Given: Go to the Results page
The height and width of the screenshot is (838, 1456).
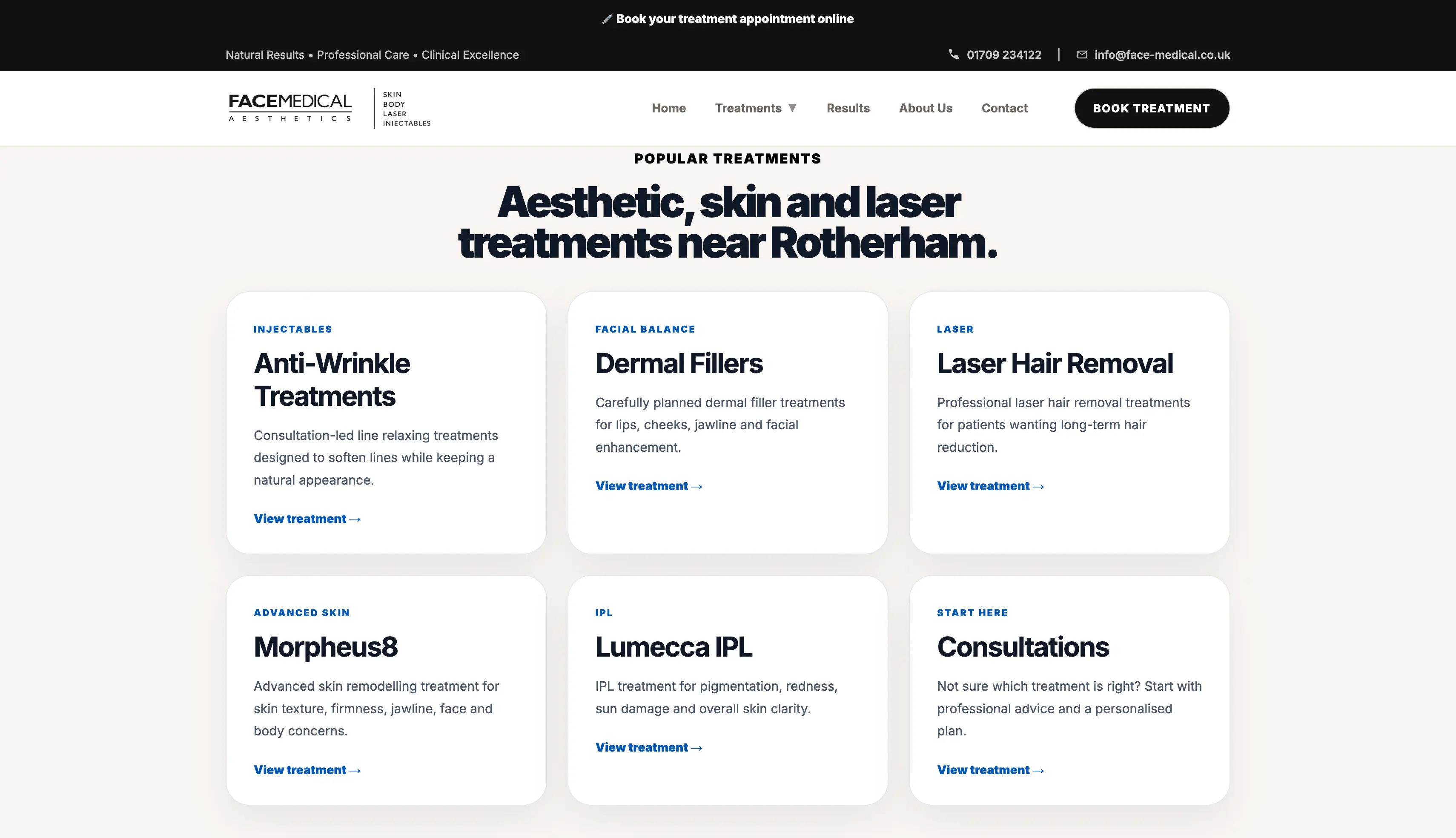Looking at the screenshot, I should point(847,108).
